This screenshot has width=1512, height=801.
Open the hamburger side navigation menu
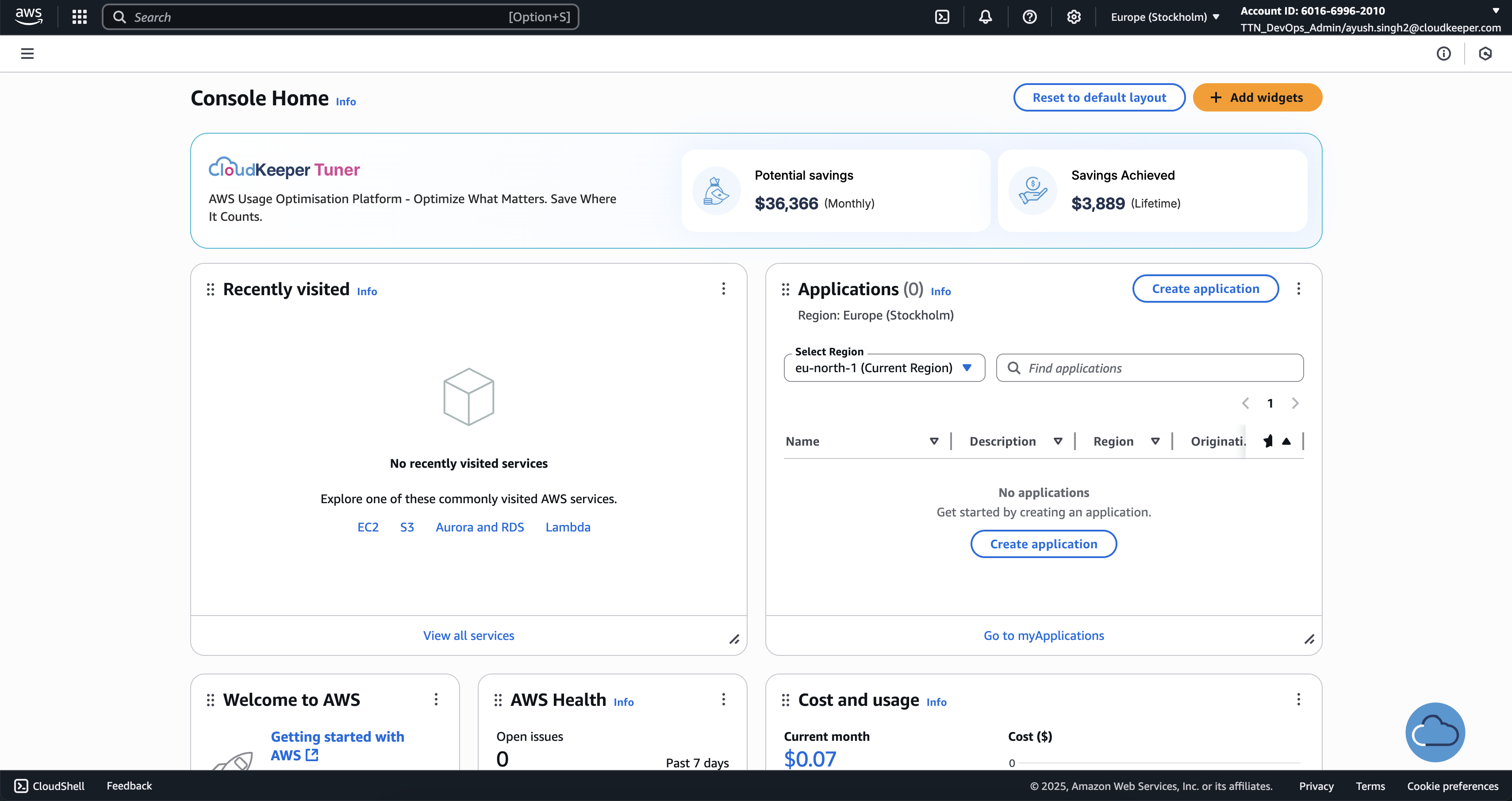(27, 54)
